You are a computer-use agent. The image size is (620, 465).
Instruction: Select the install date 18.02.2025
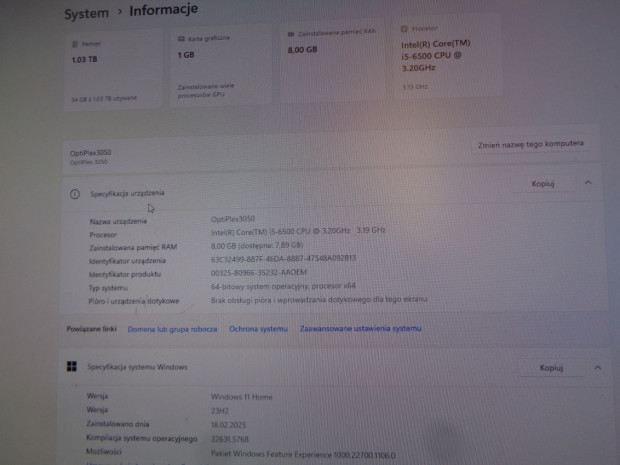pos(229,425)
